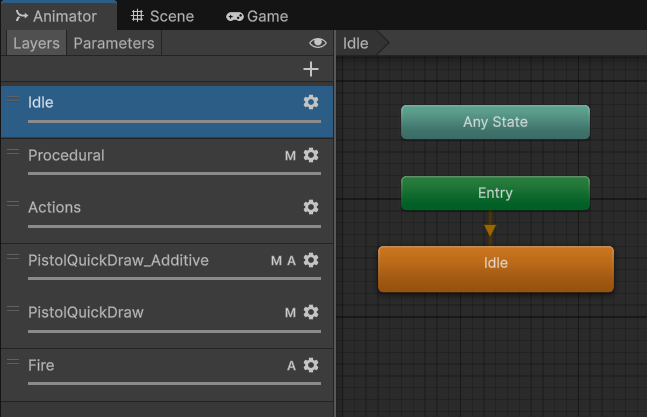This screenshot has height=417, width=647.
Task: Select the orange Idle state node
Action: click(x=496, y=269)
